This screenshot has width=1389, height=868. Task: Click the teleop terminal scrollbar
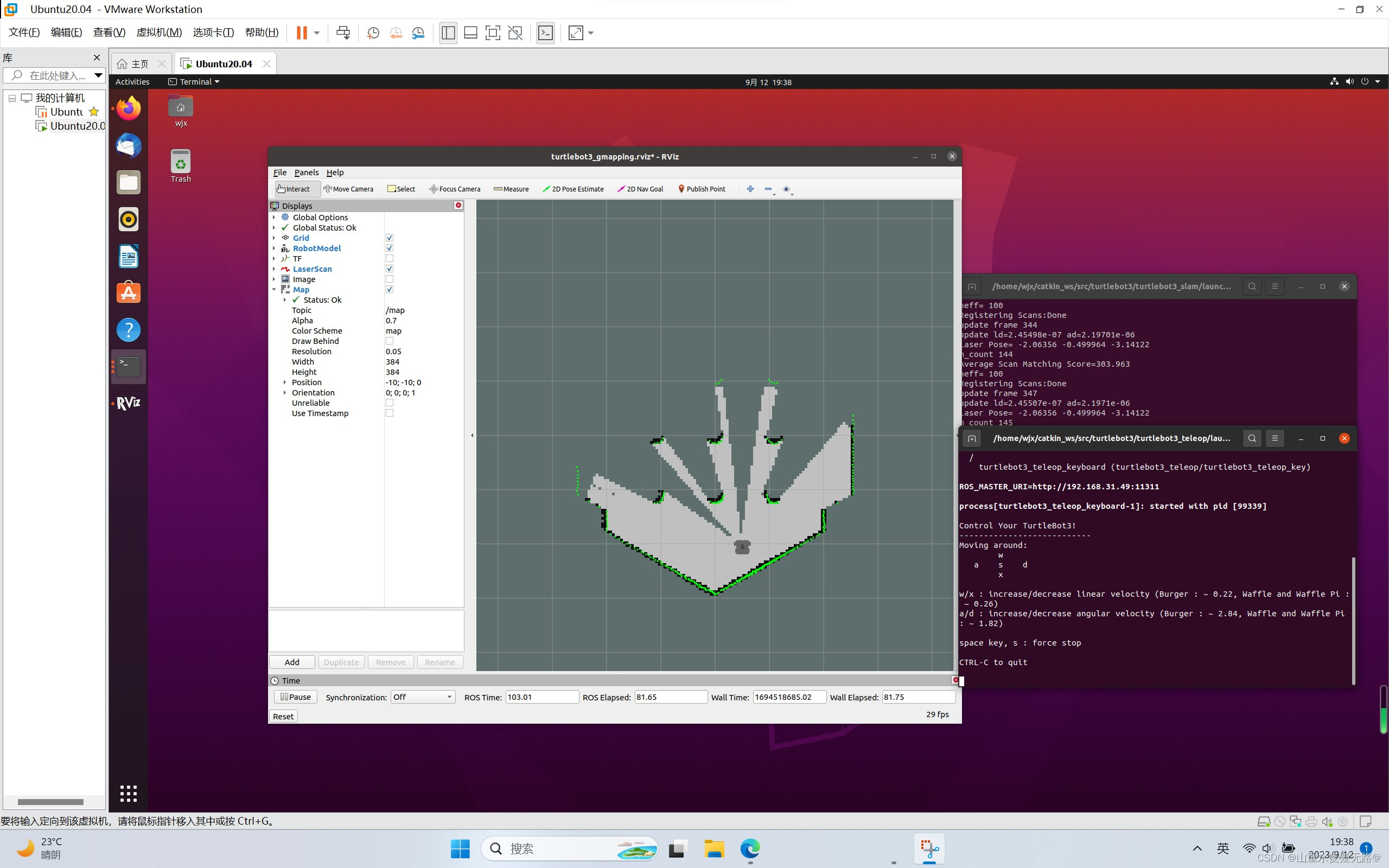1353,620
